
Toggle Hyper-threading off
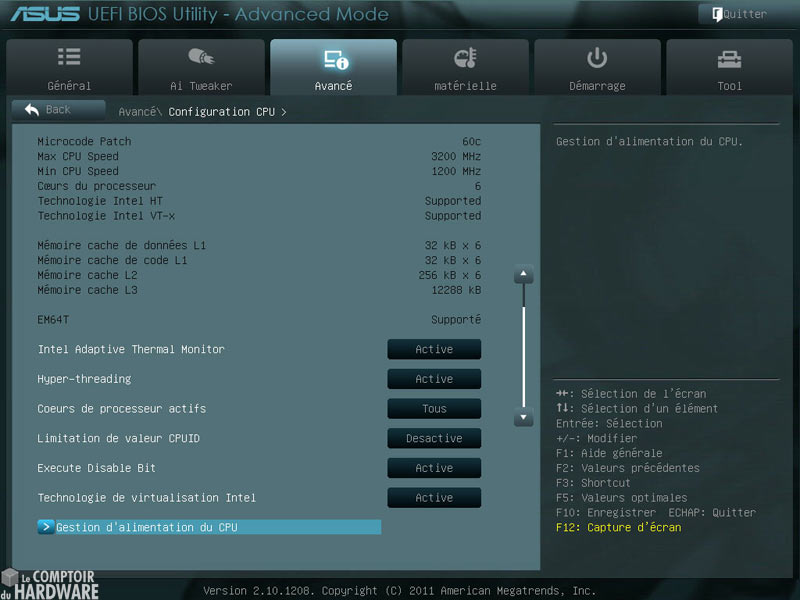click(433, 378)
